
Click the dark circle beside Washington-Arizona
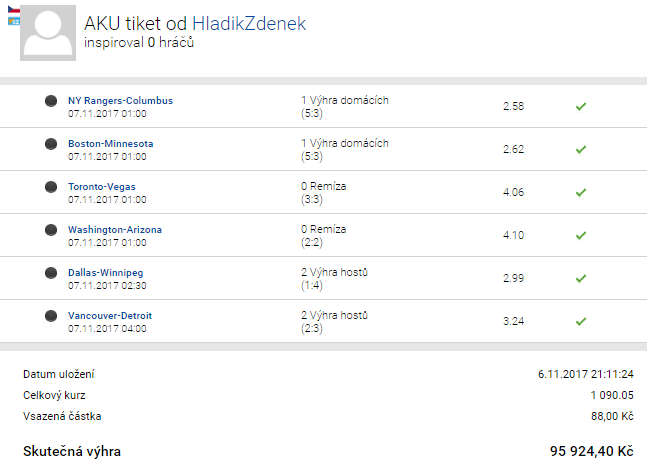pos(51,230)
